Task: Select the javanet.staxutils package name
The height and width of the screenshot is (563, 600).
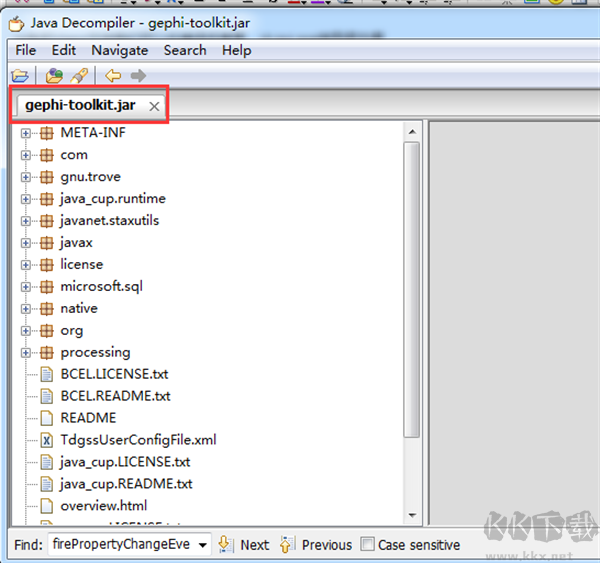Action: (x=109, y=221)
